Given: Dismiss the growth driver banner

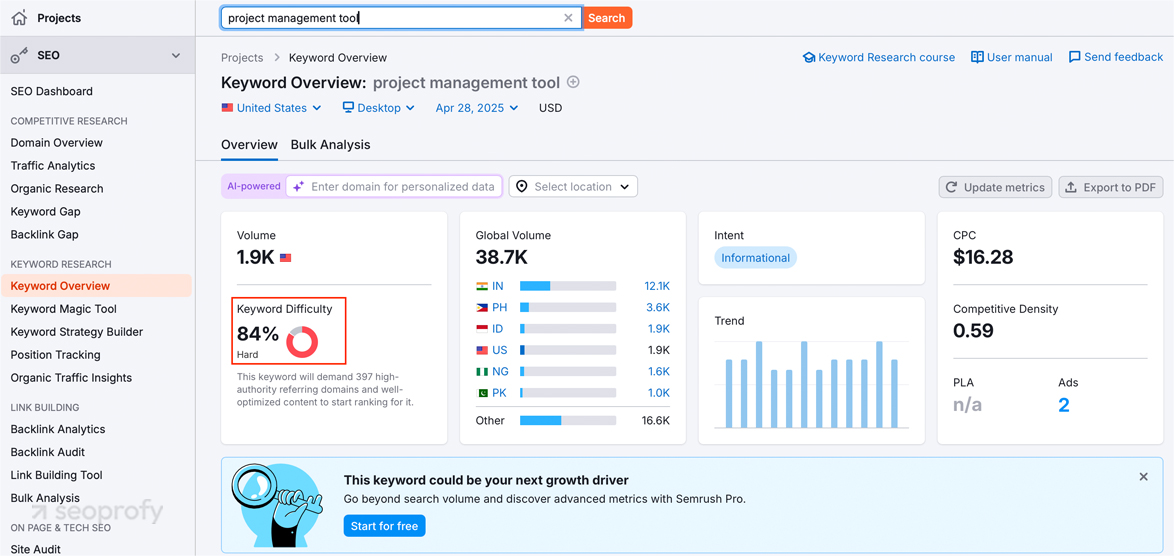Looking at the screenshot, I should coord(1143,477).
